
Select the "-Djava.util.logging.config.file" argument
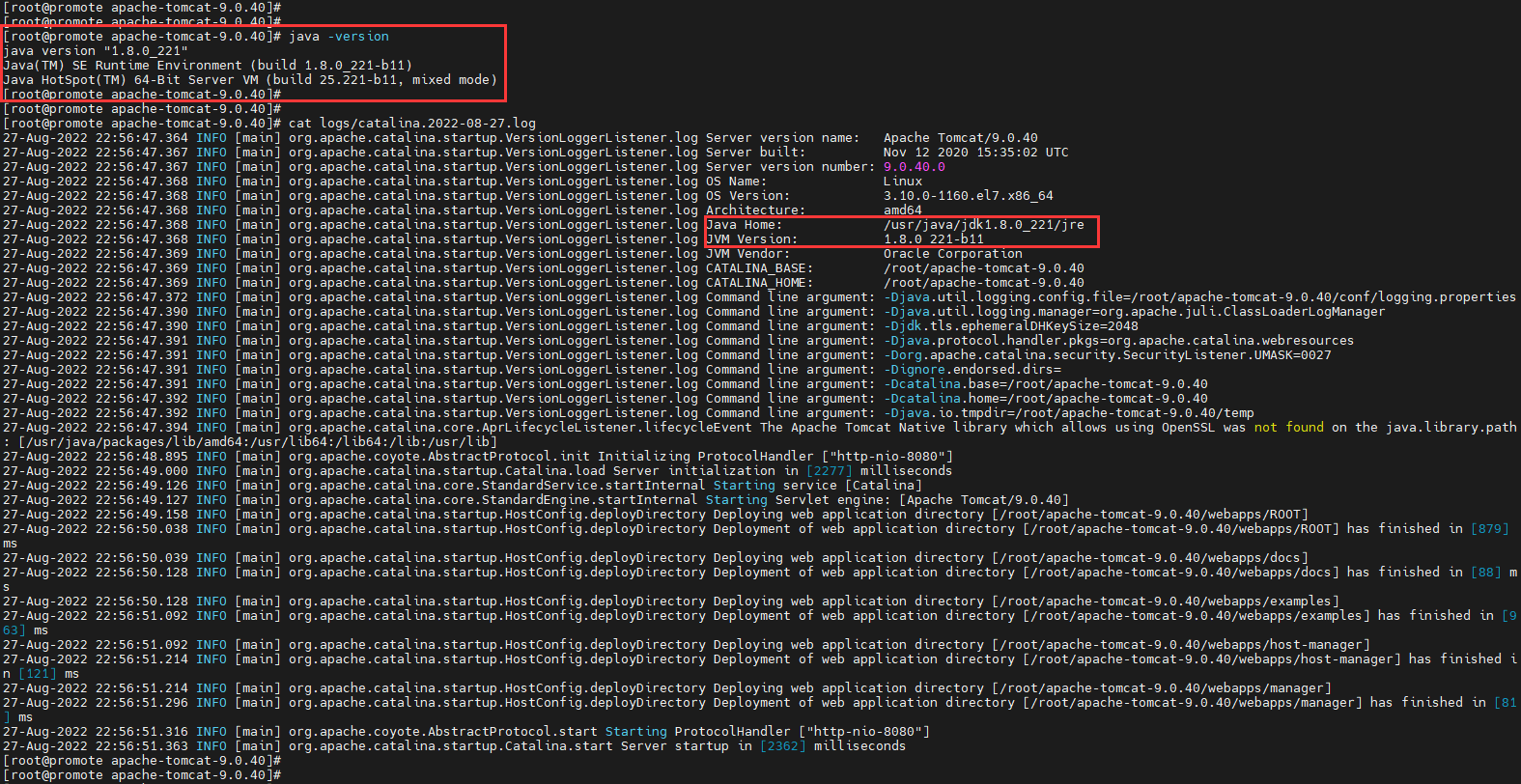coord(1200,297)
